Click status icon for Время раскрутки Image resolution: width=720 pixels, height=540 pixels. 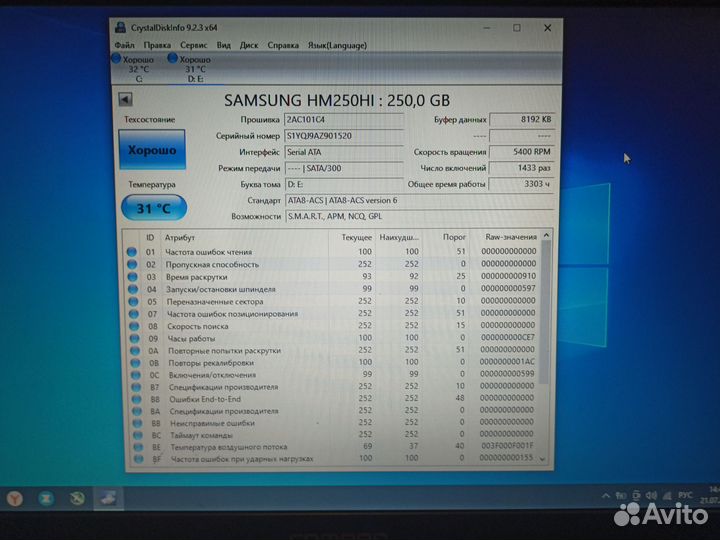point(132,277)
